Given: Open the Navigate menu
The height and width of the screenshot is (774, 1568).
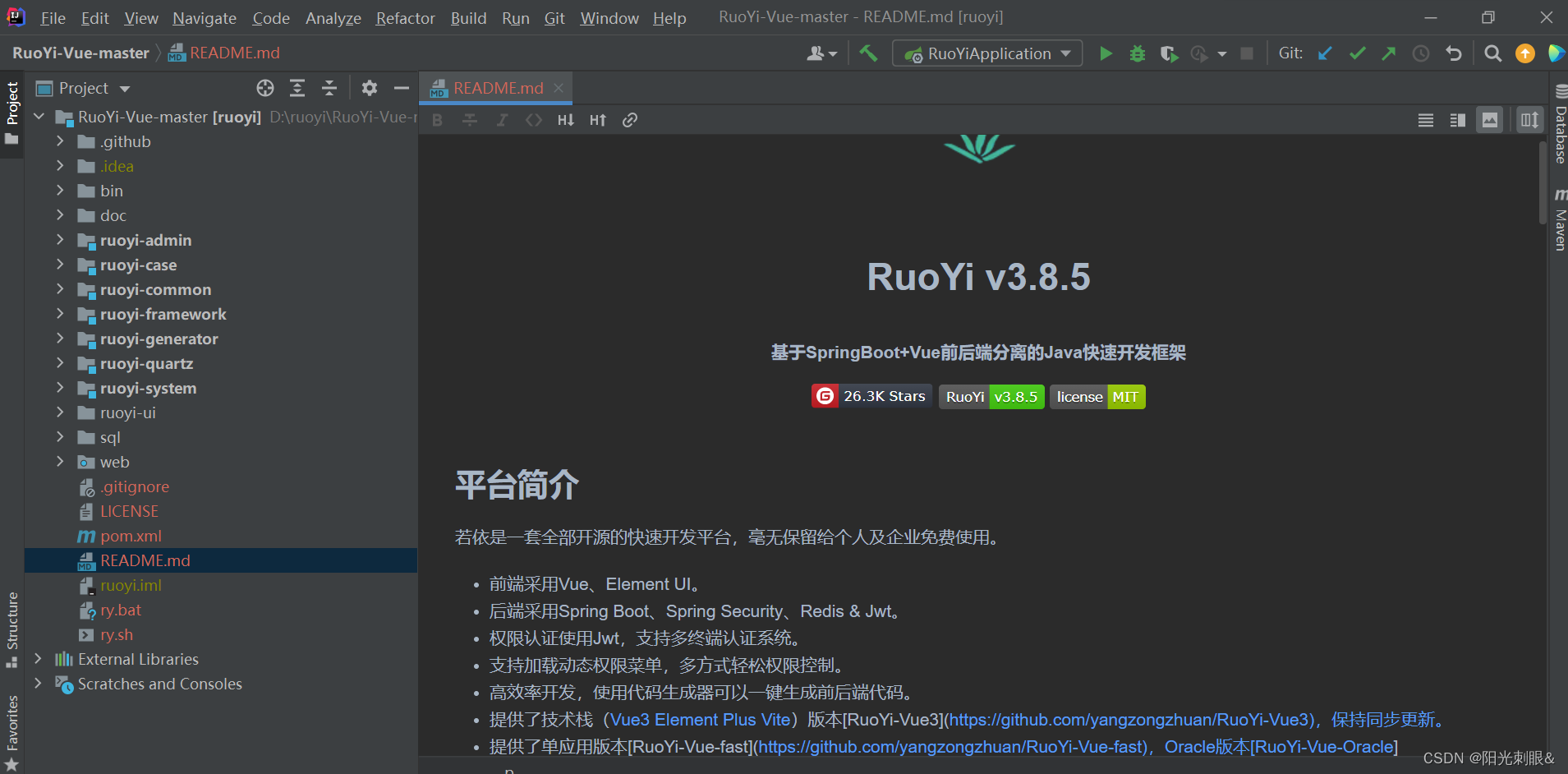Looking at the screenshot, I should pos(204,17).
